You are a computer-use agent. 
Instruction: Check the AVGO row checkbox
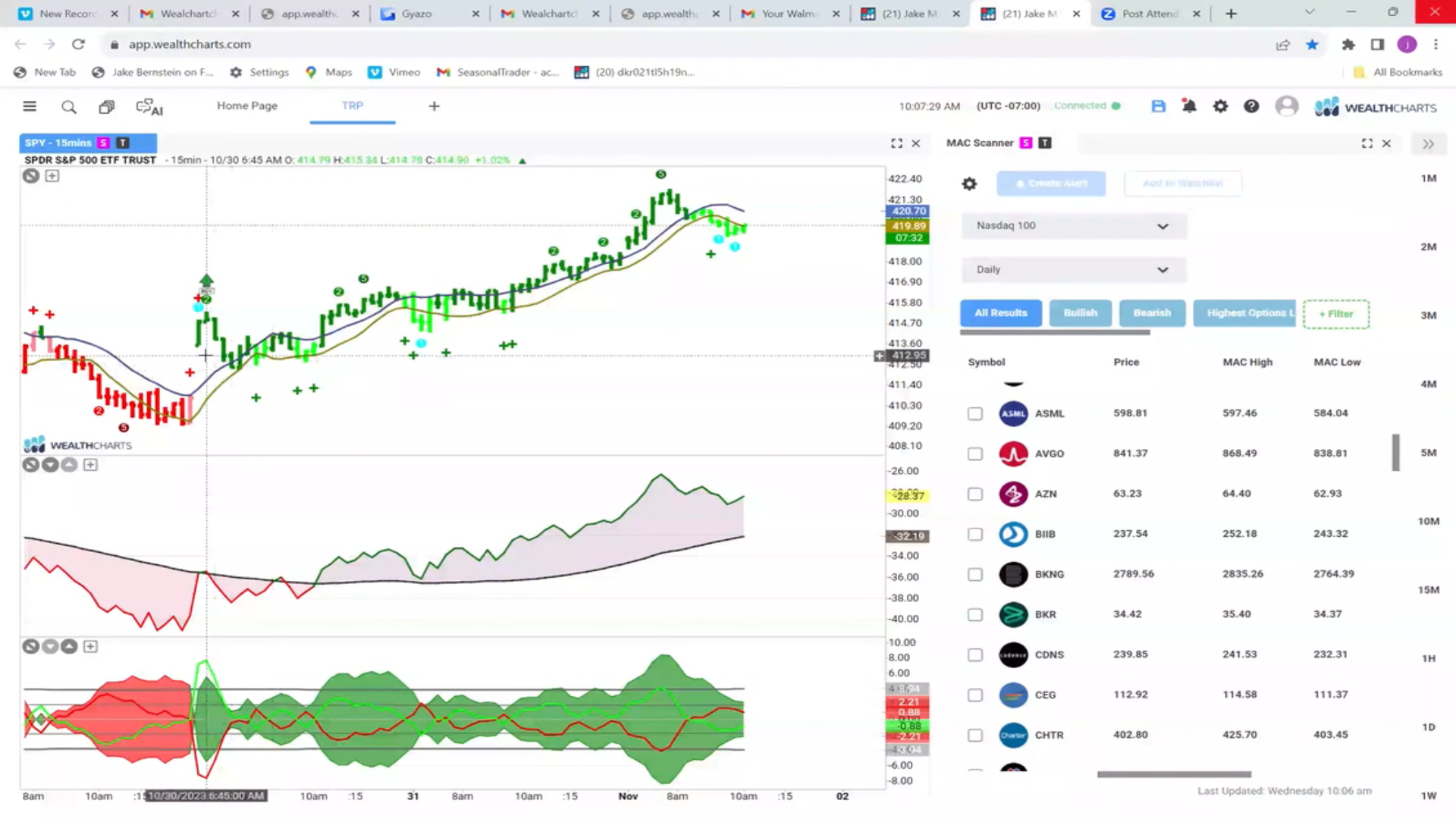tap(975, 454)
